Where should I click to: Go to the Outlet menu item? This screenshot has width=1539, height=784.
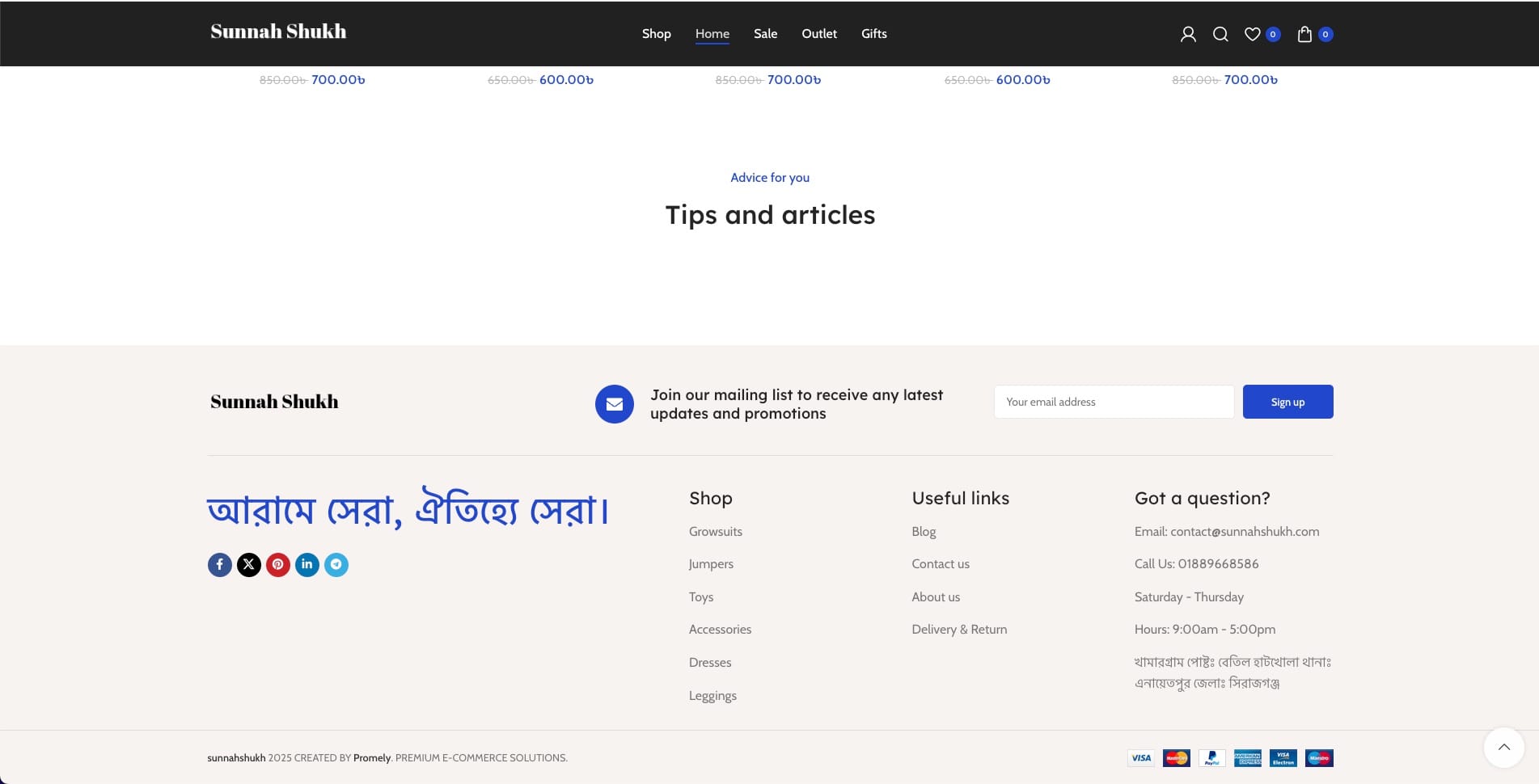(x=818, y=34)
